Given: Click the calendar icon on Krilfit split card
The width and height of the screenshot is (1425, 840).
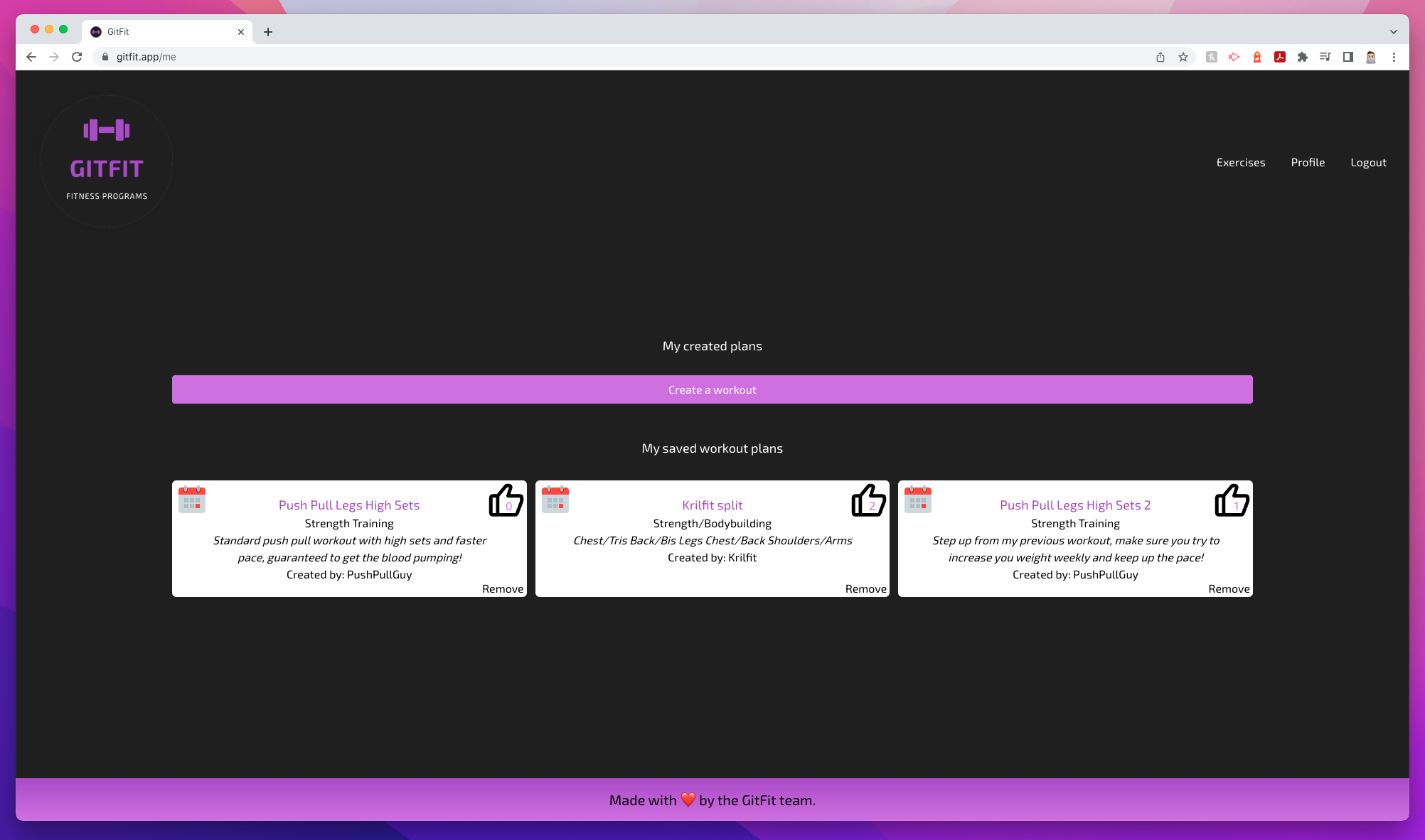Looking at the screenshot, I should pyautogui.click(x=555, y=499).
